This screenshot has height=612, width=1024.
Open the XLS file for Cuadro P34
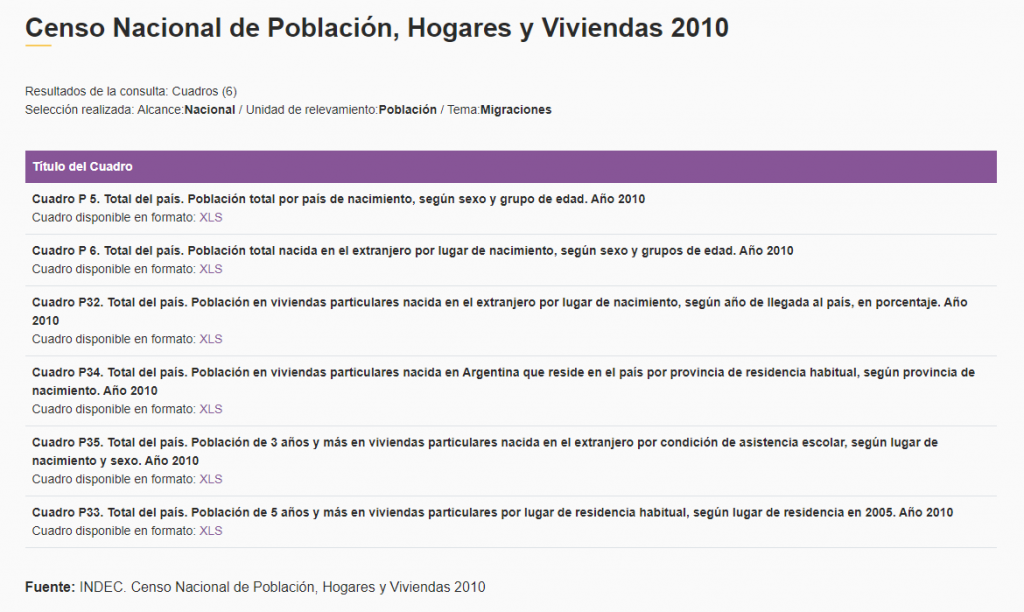(x=210, y=409)
